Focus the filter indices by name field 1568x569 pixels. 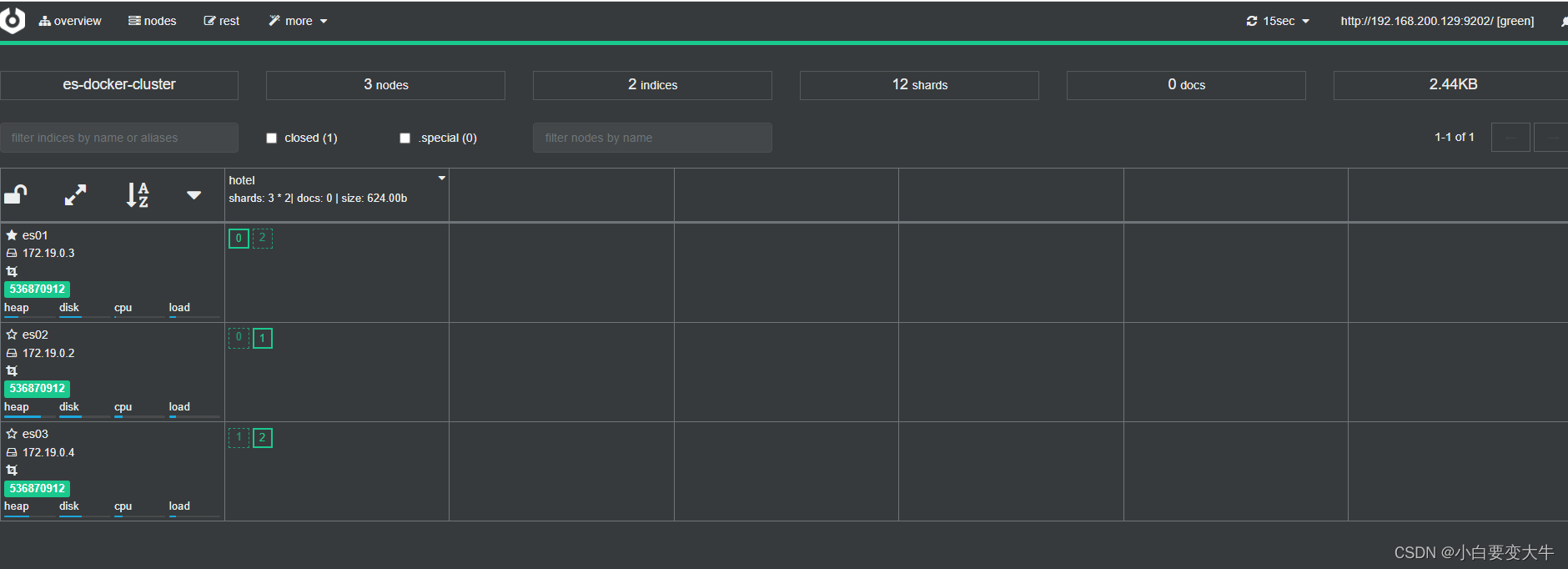coord(119,138)
